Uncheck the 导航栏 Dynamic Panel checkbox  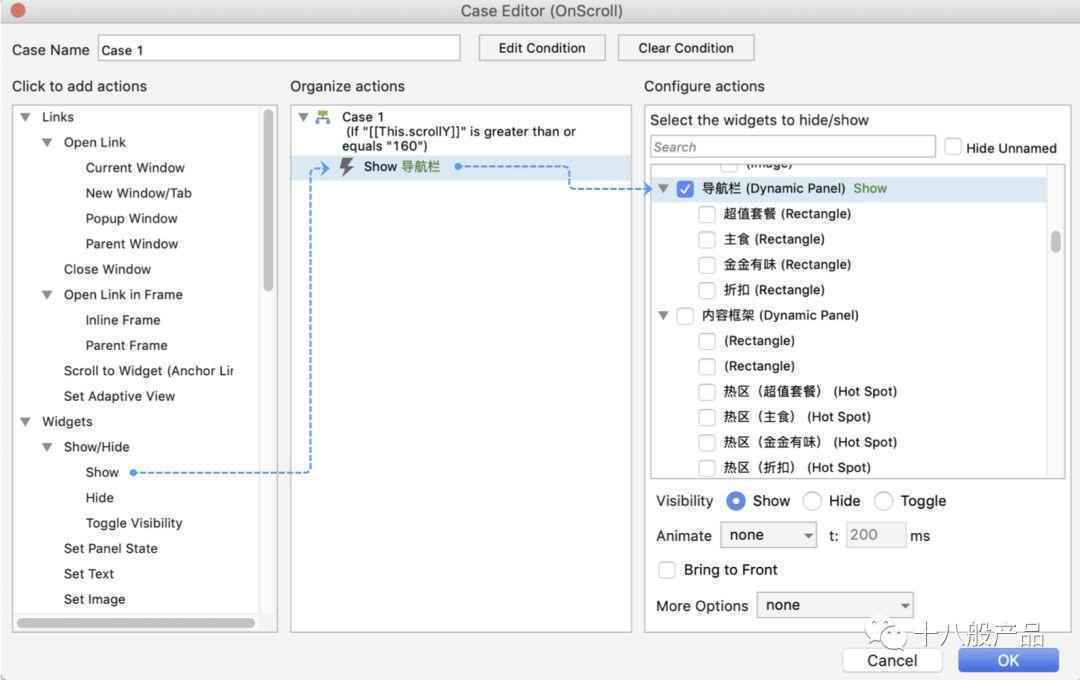(x=685, y=189)
